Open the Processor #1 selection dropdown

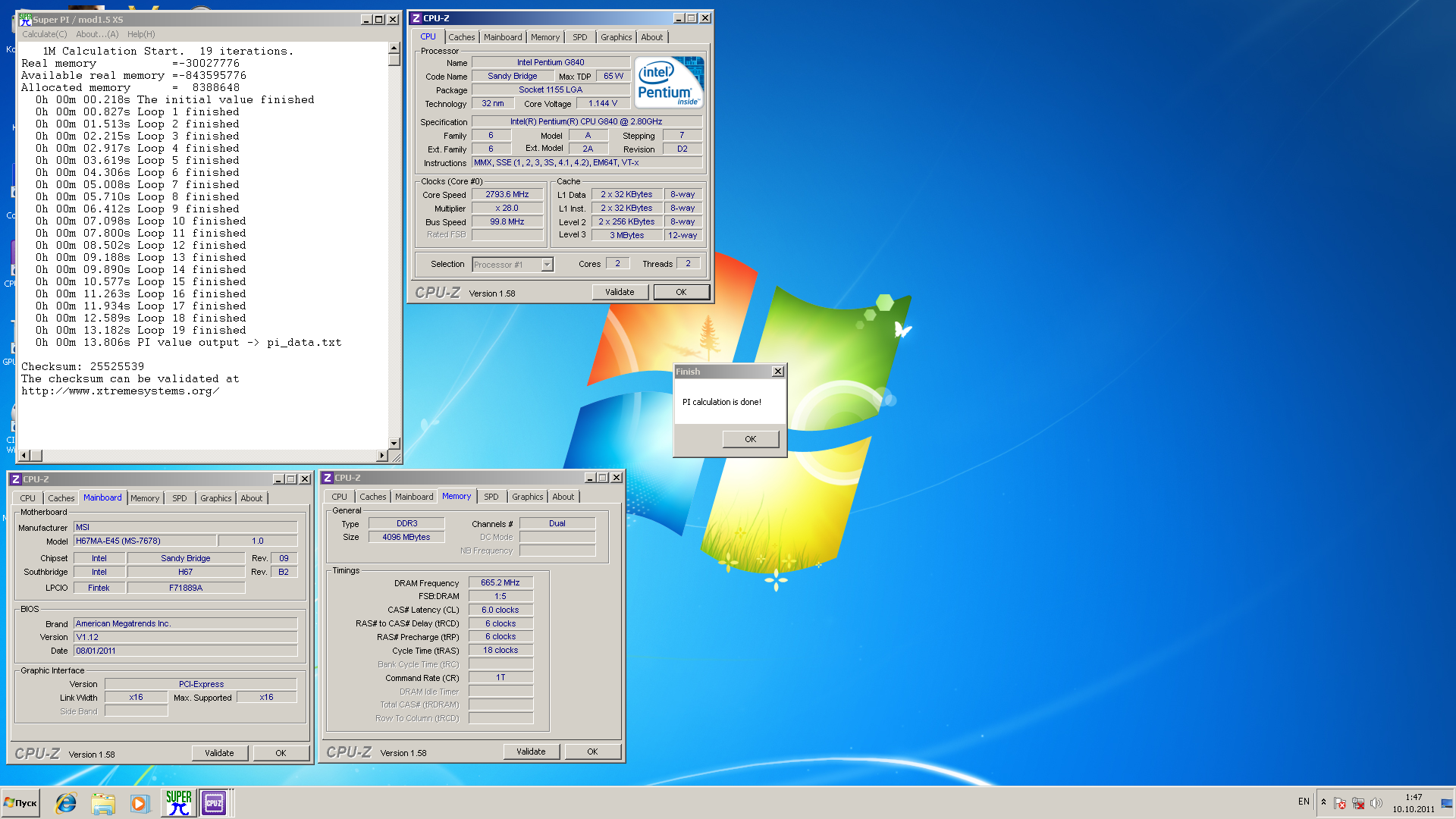coord(547,265)
